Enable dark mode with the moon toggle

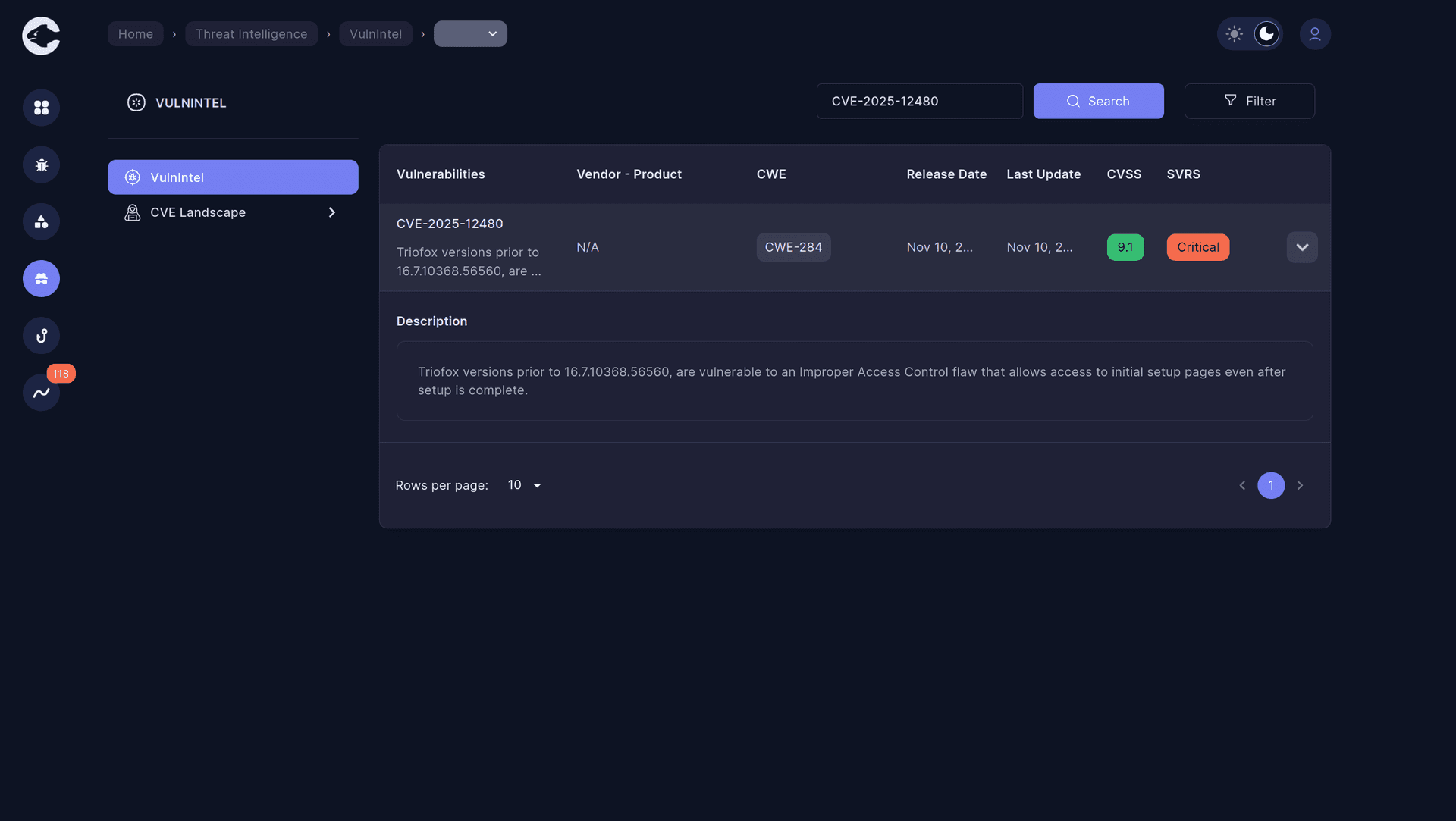pos(1266,33)
